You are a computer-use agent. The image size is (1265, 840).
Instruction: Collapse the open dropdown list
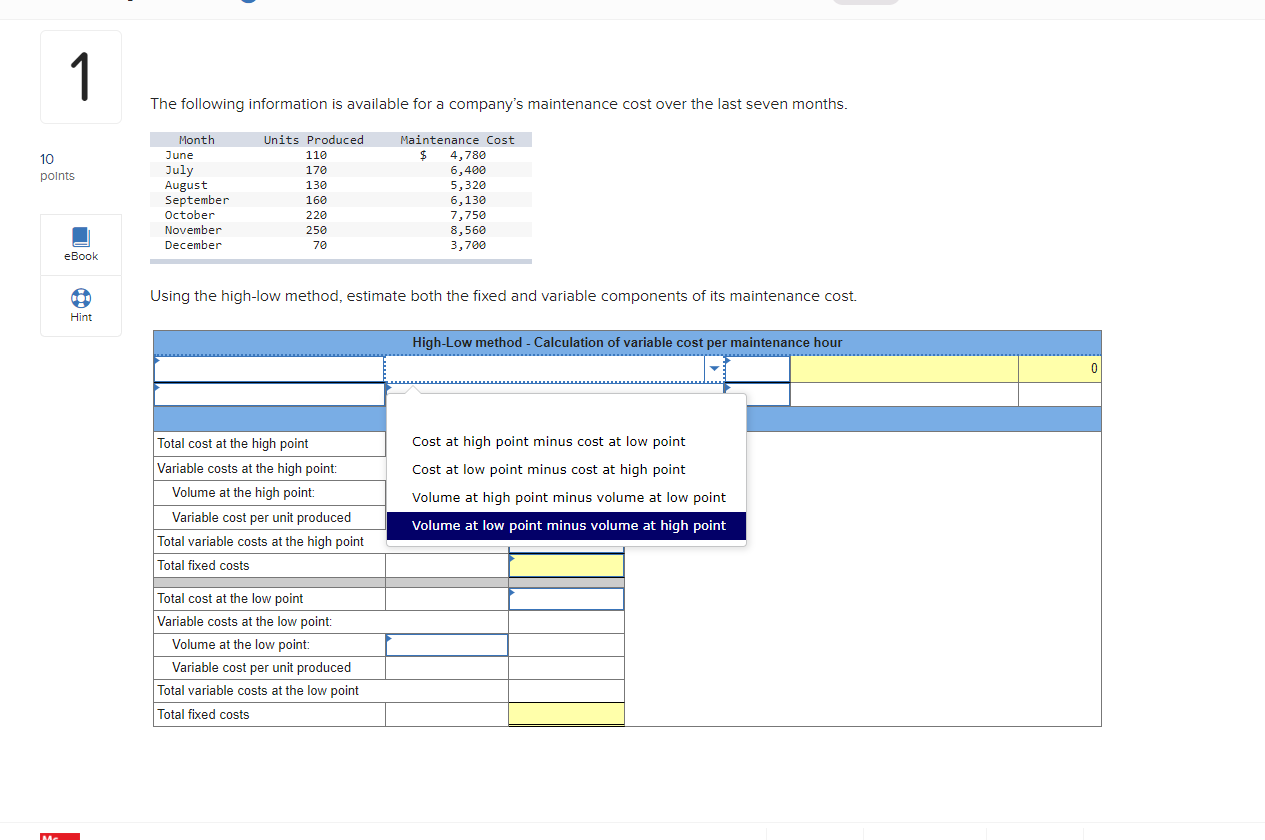(712, 368)
